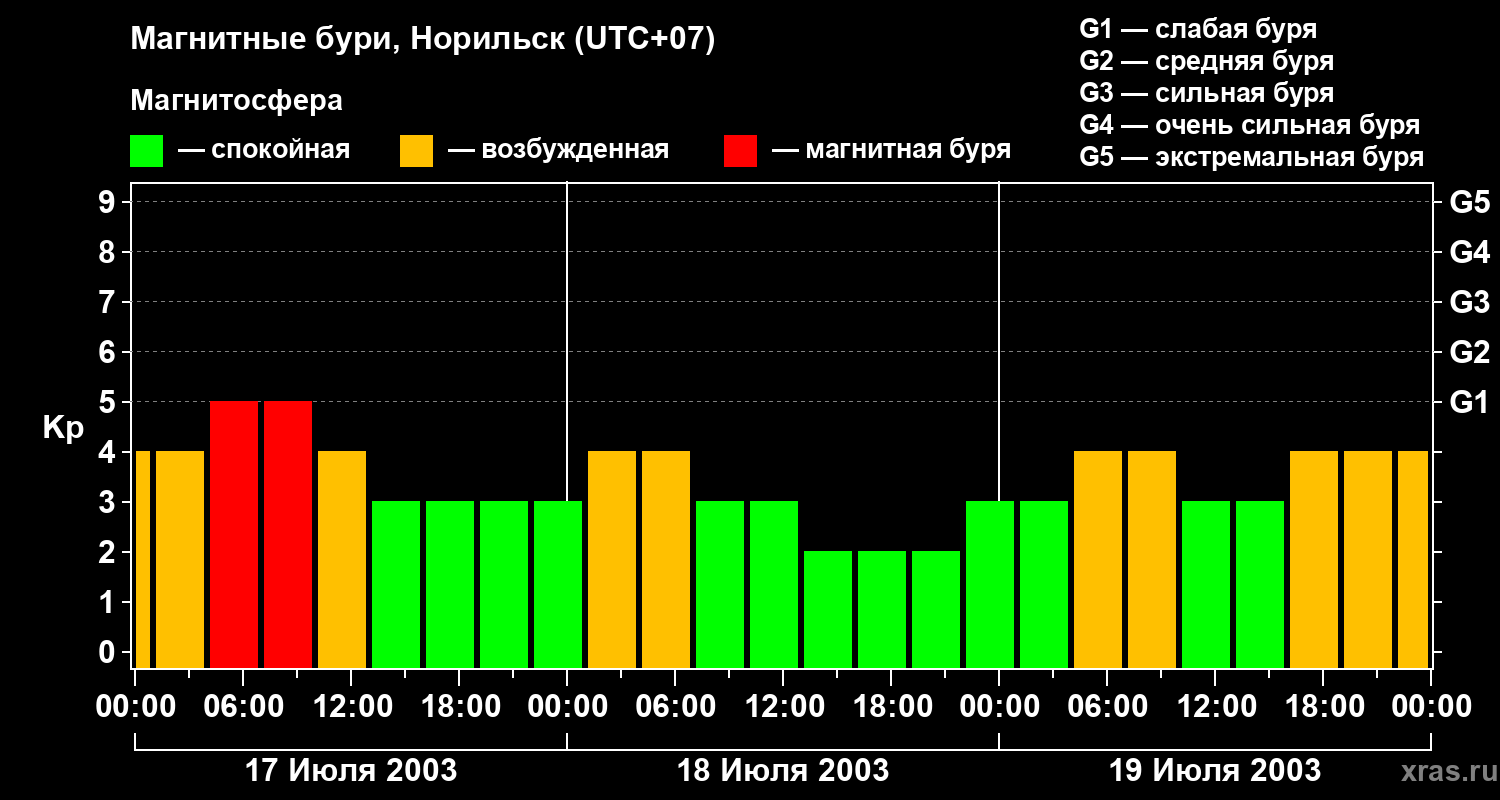Click the '— магнитная буря' legend label

point(891,150)
